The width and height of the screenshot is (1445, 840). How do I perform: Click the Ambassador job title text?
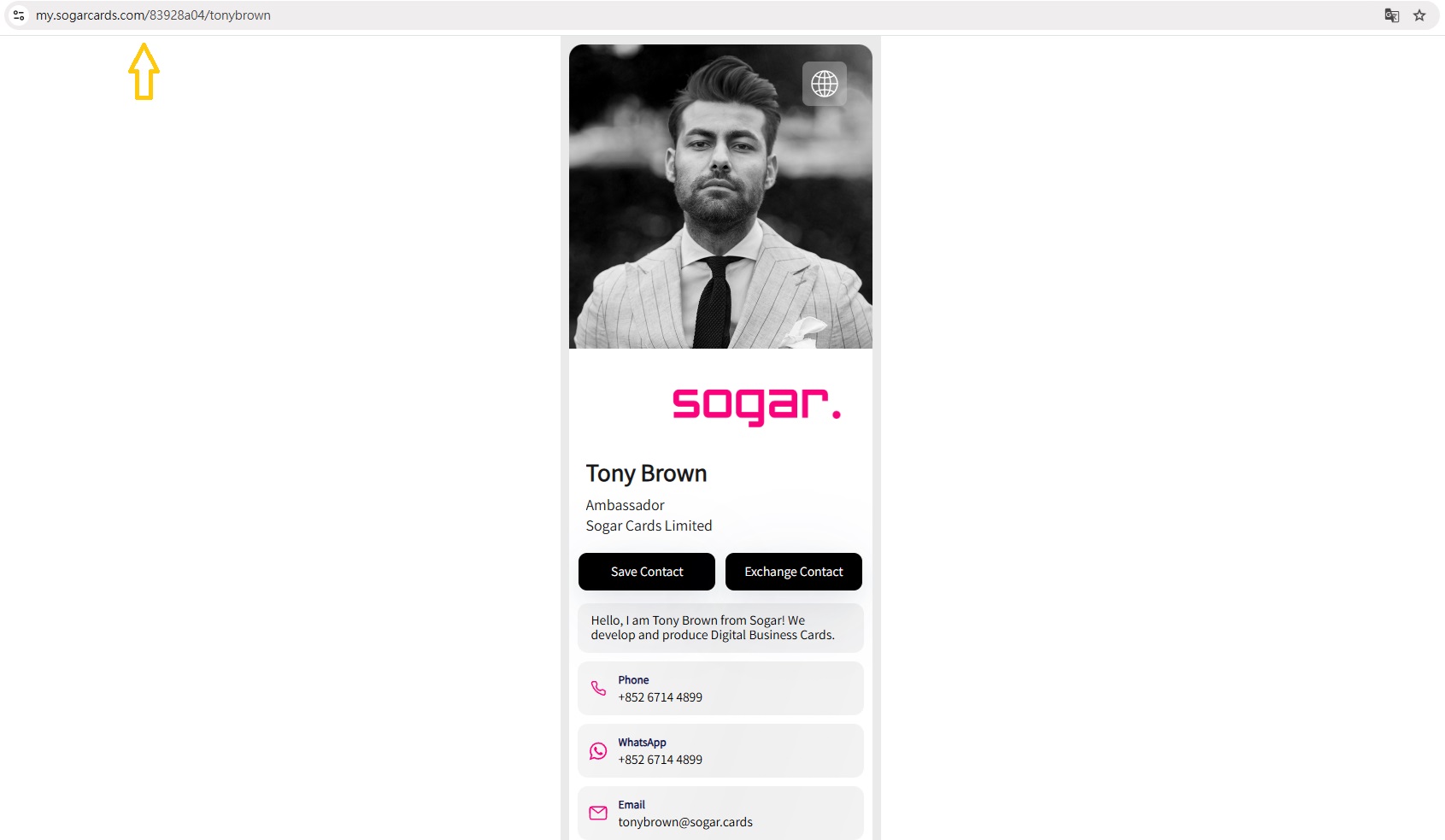click(x=625, y=505)
